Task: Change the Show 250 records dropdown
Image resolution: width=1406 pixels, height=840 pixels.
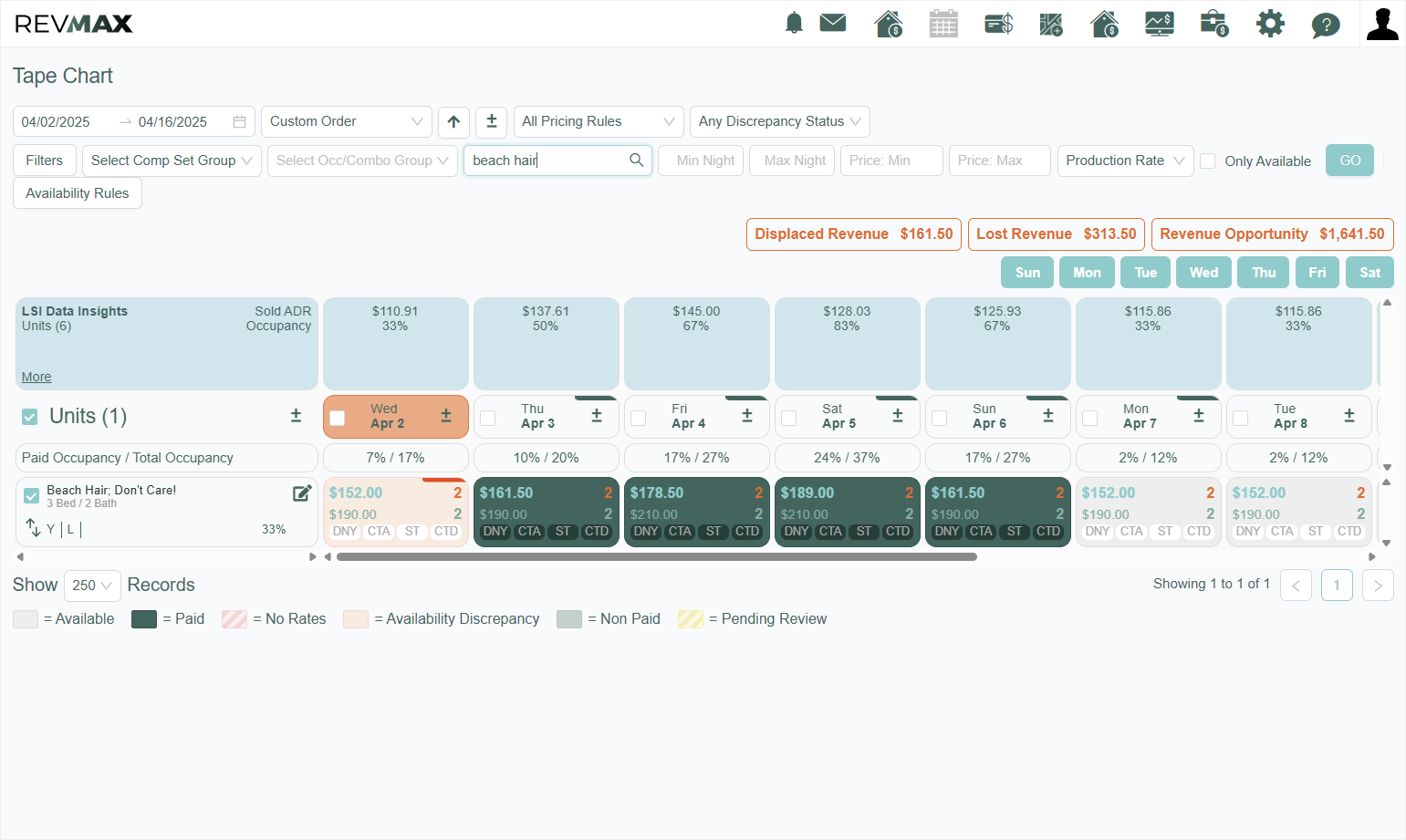Action: 92,586
